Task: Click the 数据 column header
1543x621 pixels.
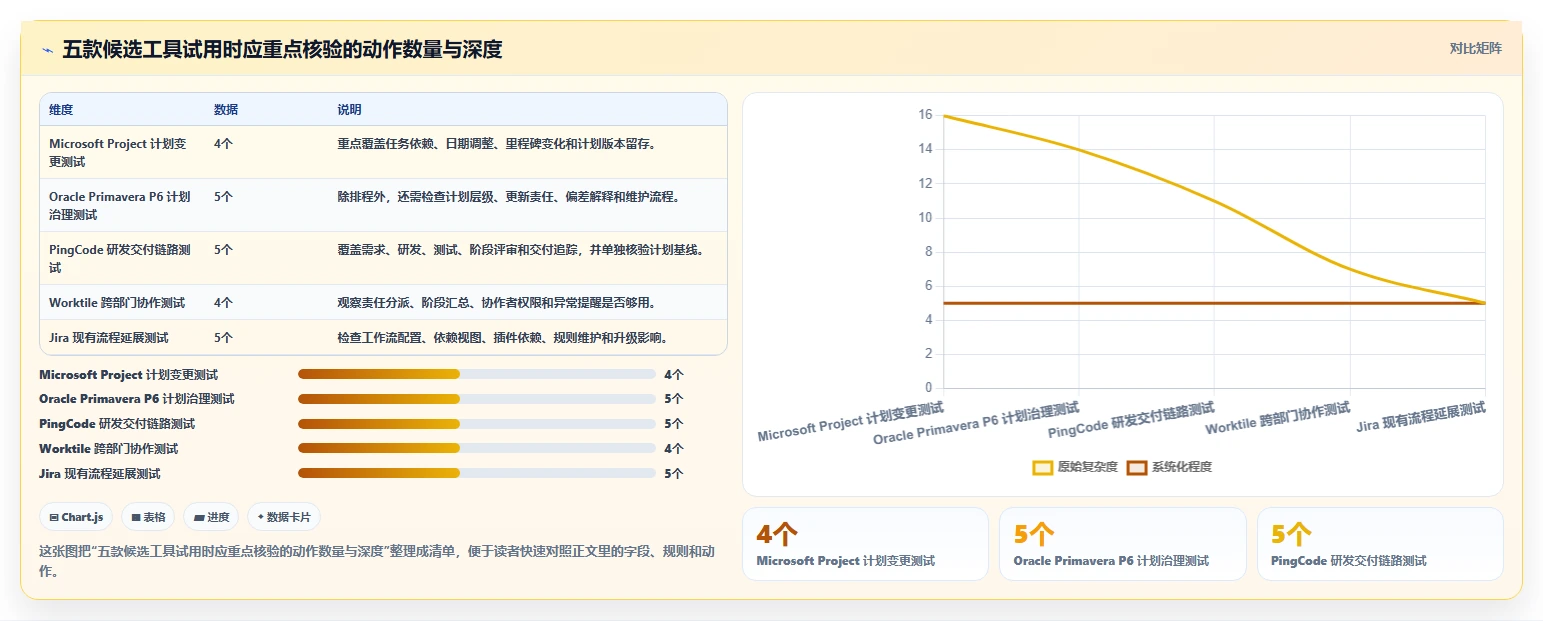Action: click(226, 110)
